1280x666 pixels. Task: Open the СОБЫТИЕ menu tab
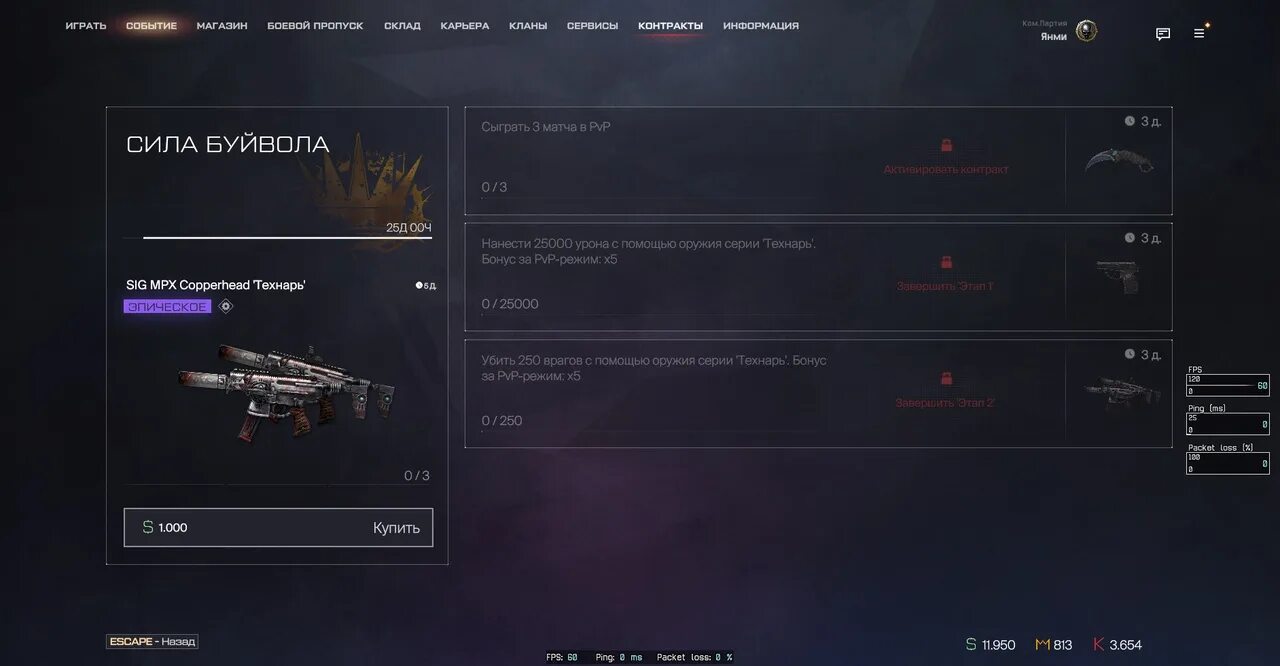(x=152, y=26)
